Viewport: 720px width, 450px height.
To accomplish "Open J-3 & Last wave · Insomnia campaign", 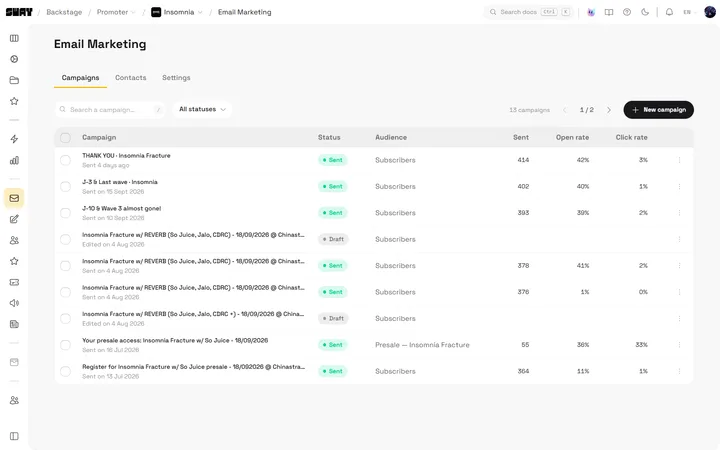I will pos(120,182).
